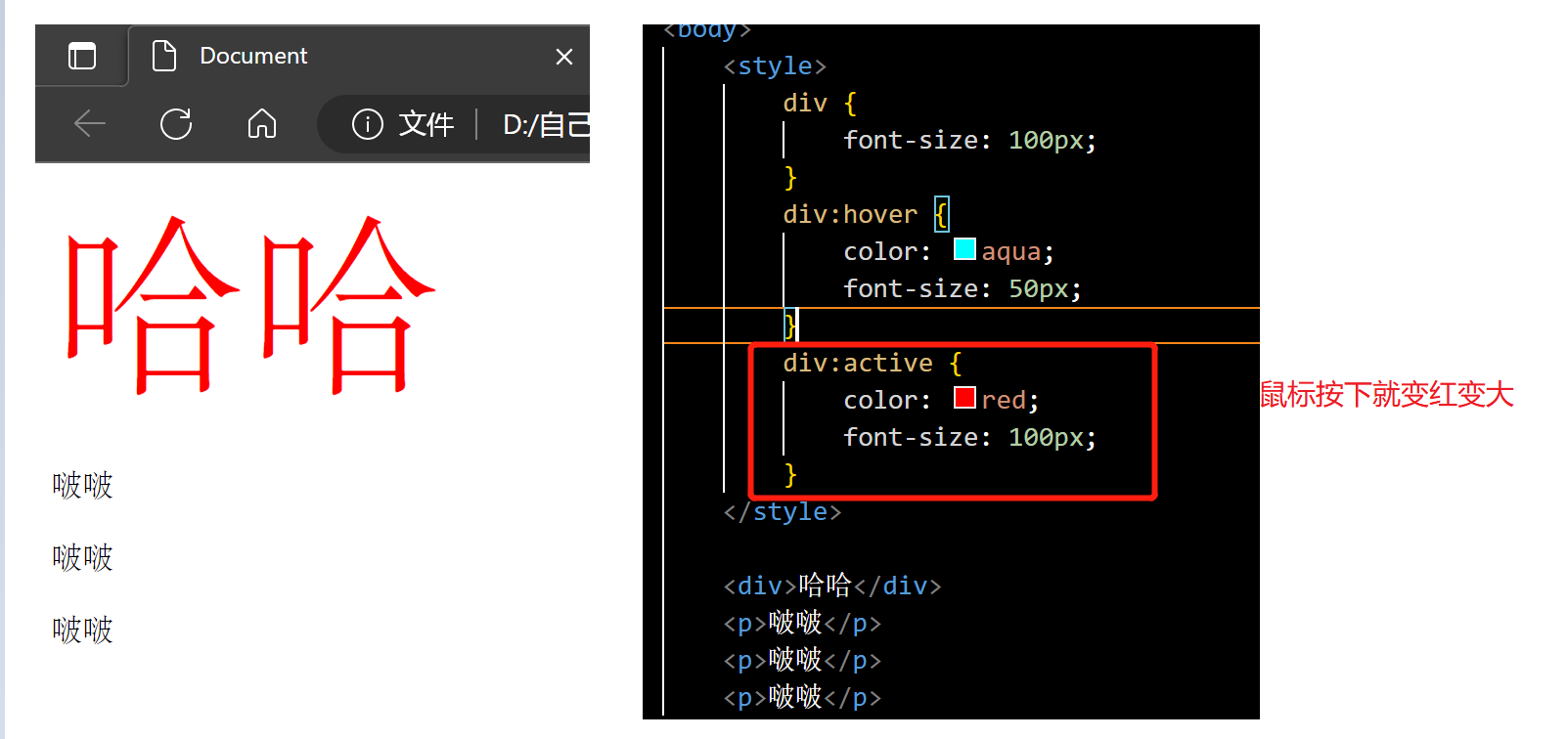View site info via circled i icon
Image resolution: width=1568 pixels, height=739 pixels.
[x=367, y=124]
